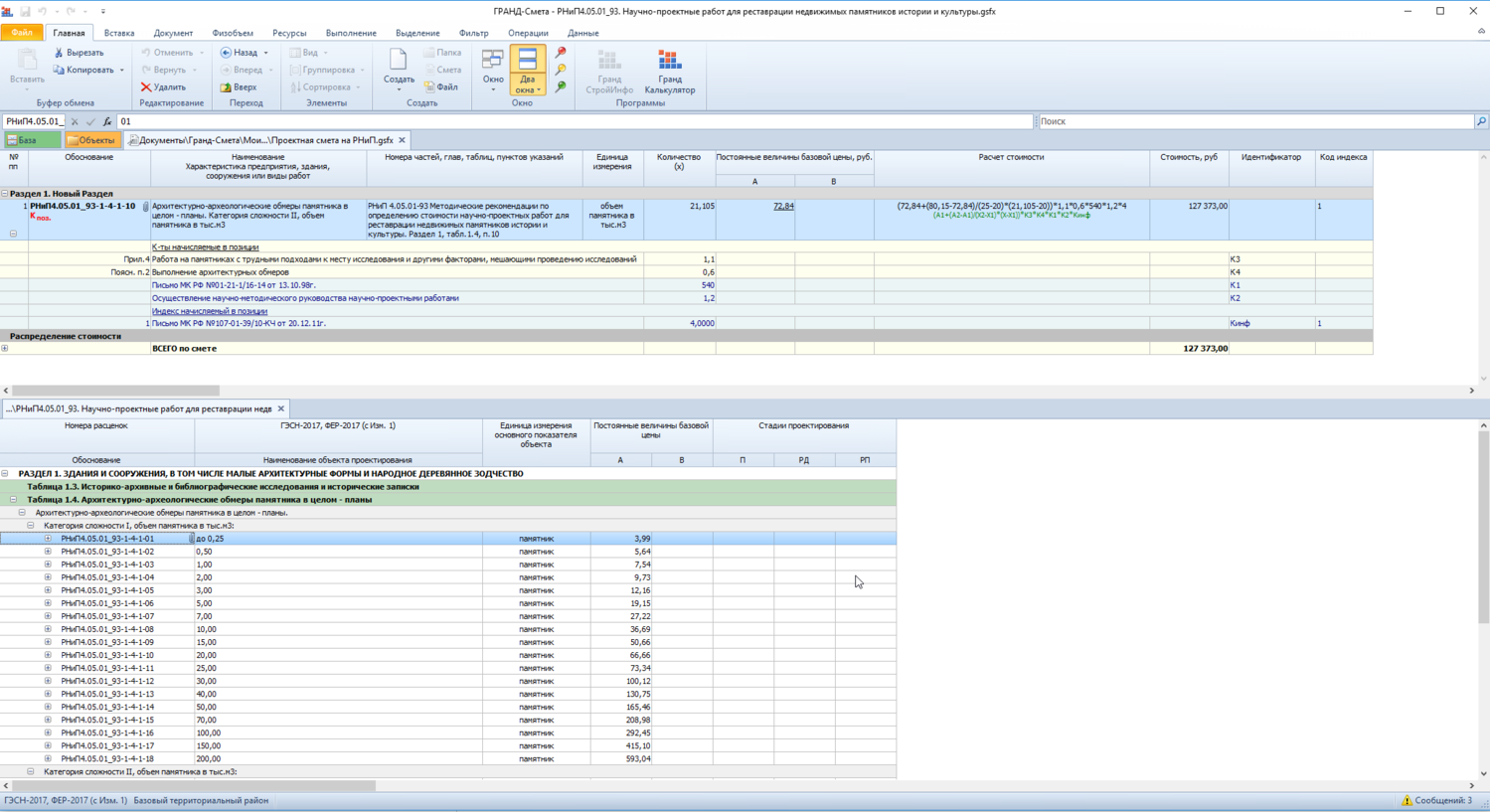
Task: Click Вырезать scissors in the ribbon
Action: pos(79,53)
